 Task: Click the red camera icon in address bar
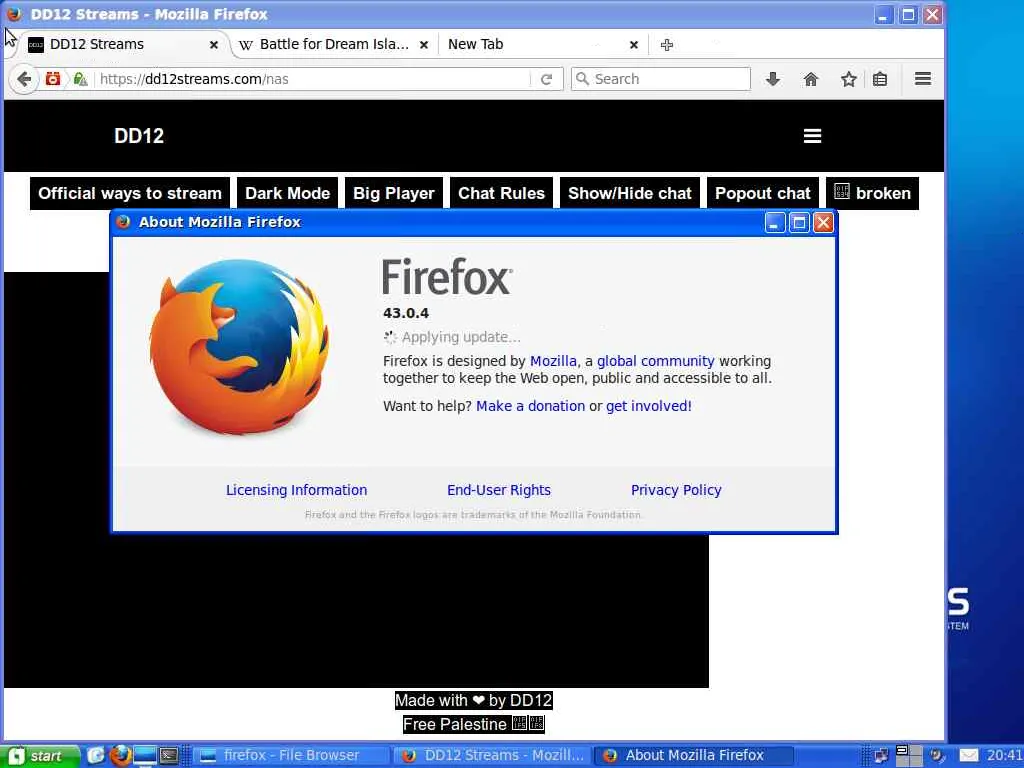(x=53, y=79)
